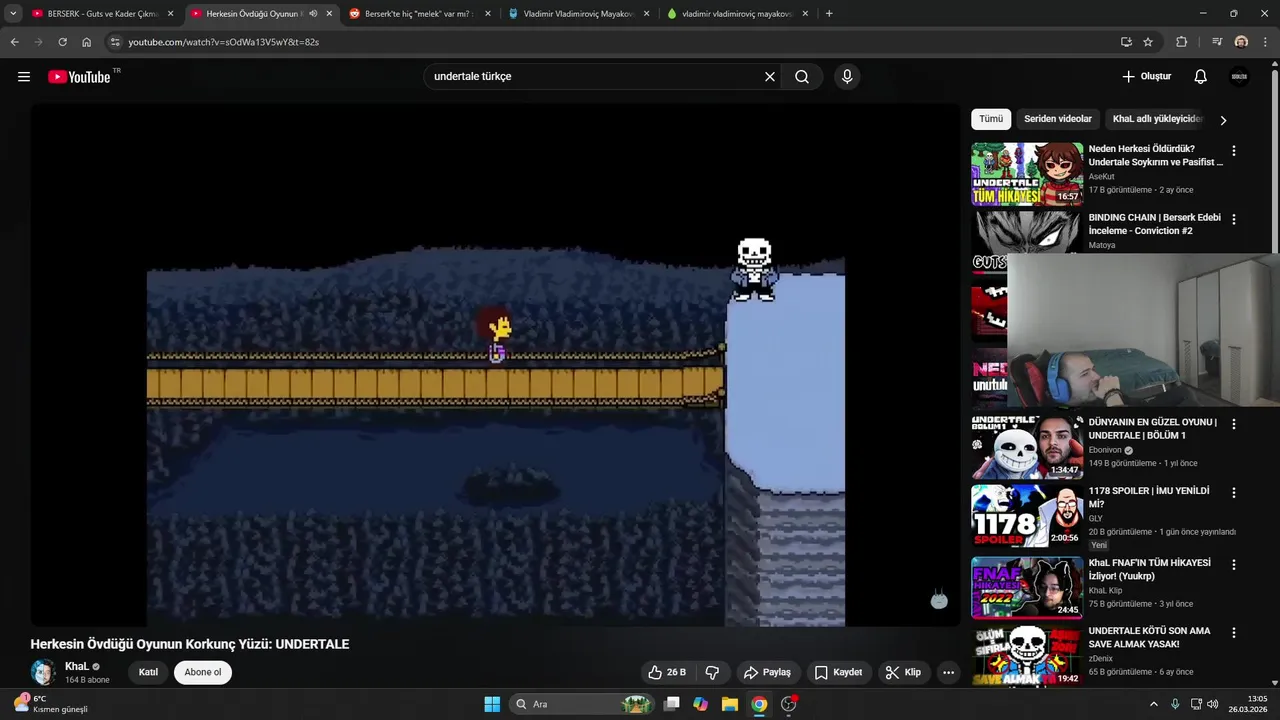Clear the search text with X
This screenshot has height=720, width=1280.
coord(770,77)
